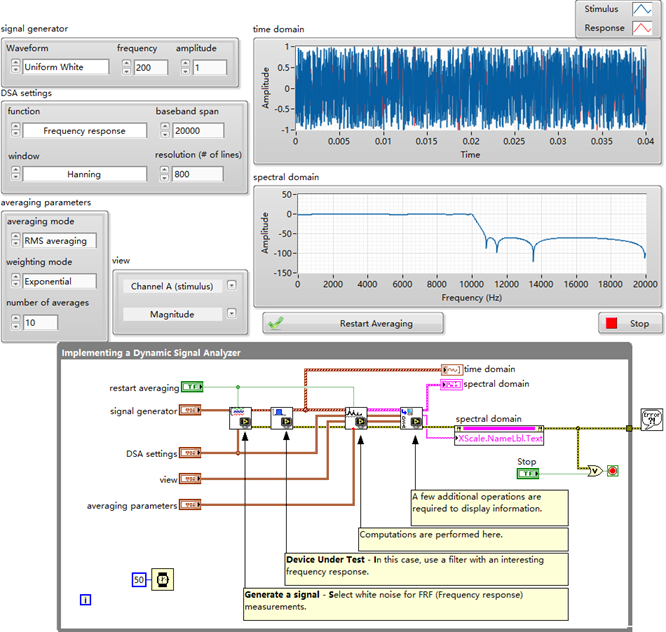Image resolution: width=666 pixels, height=632 pixels.
Task: Click the Stop boolean terminal in diagram
Action: tap(528, 474)
